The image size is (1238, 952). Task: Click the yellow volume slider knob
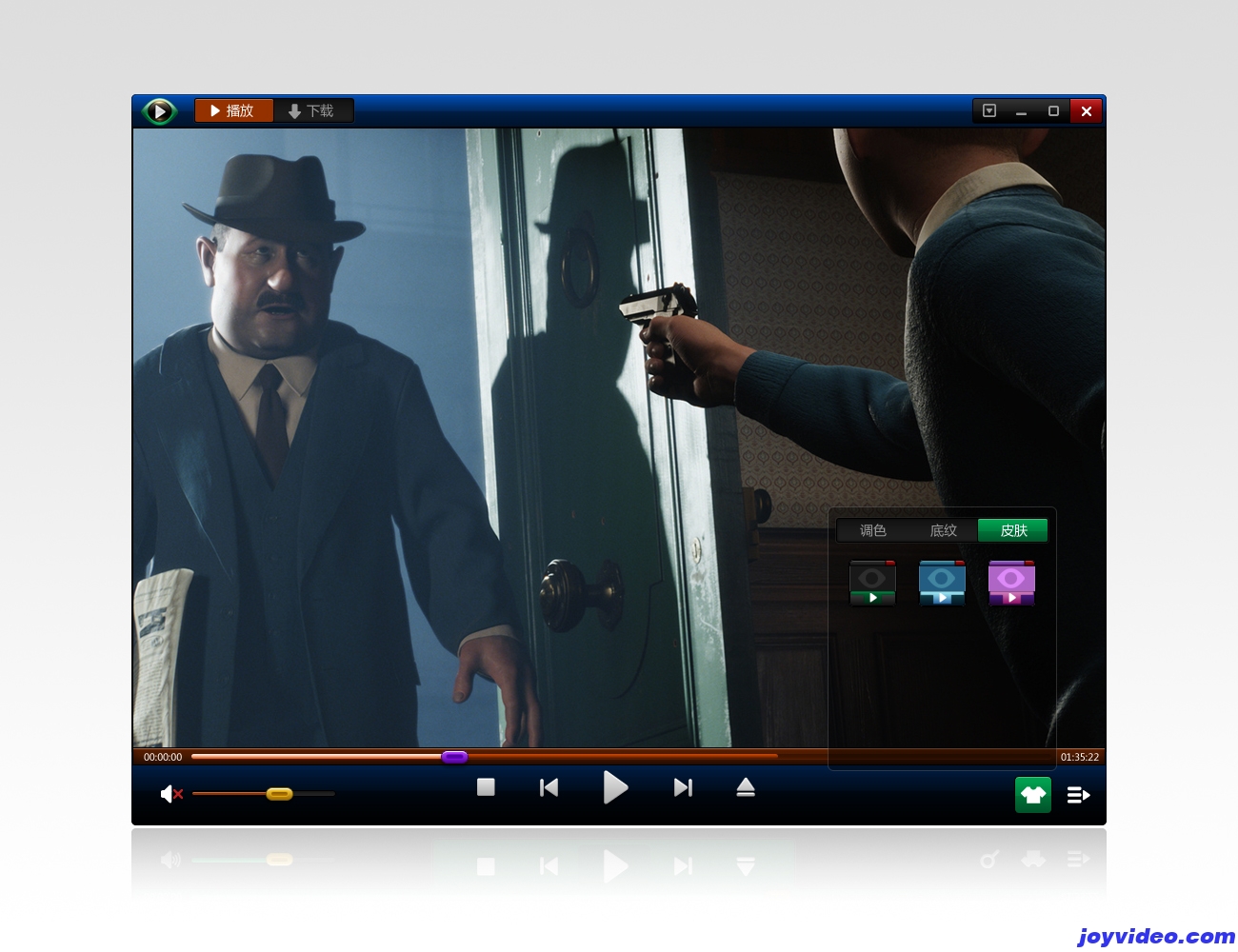pyautogui.click(x=279, y=793)
